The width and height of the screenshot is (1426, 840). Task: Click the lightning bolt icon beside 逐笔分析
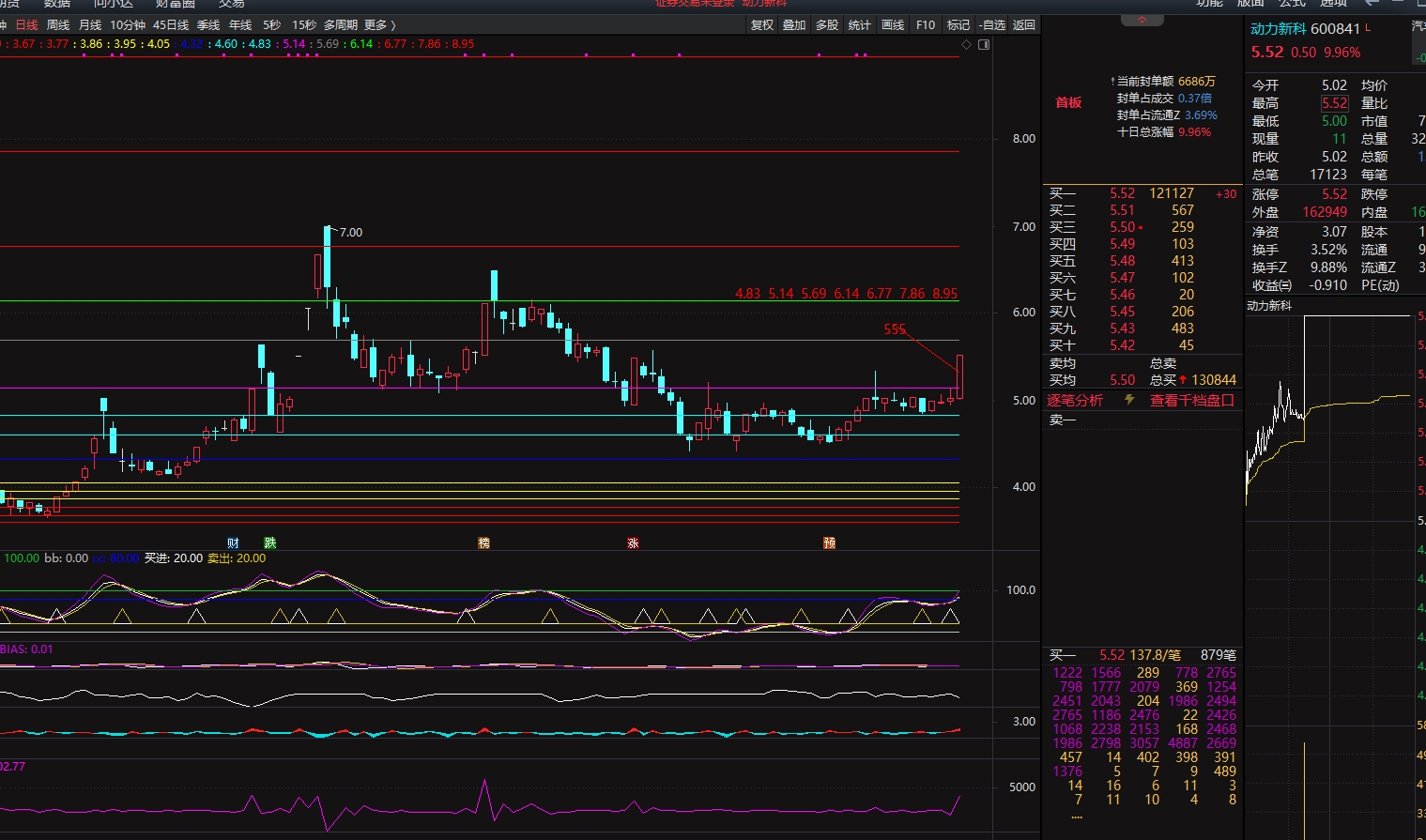click(1129, 400)
